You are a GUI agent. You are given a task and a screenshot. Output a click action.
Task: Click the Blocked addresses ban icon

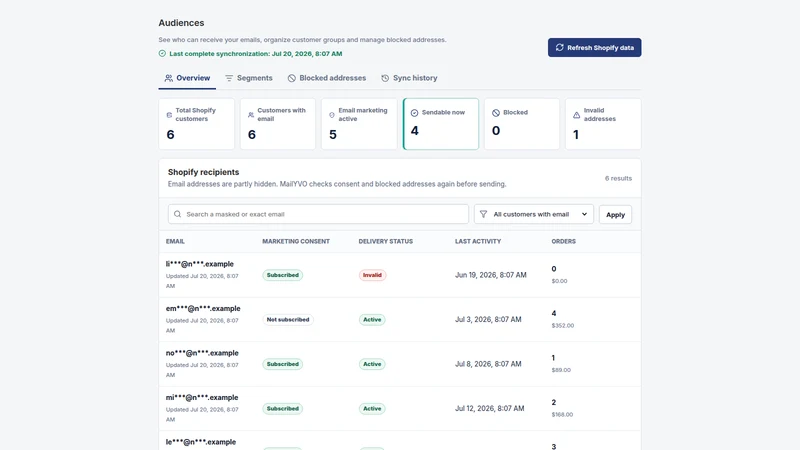click(x=292, y=78)
